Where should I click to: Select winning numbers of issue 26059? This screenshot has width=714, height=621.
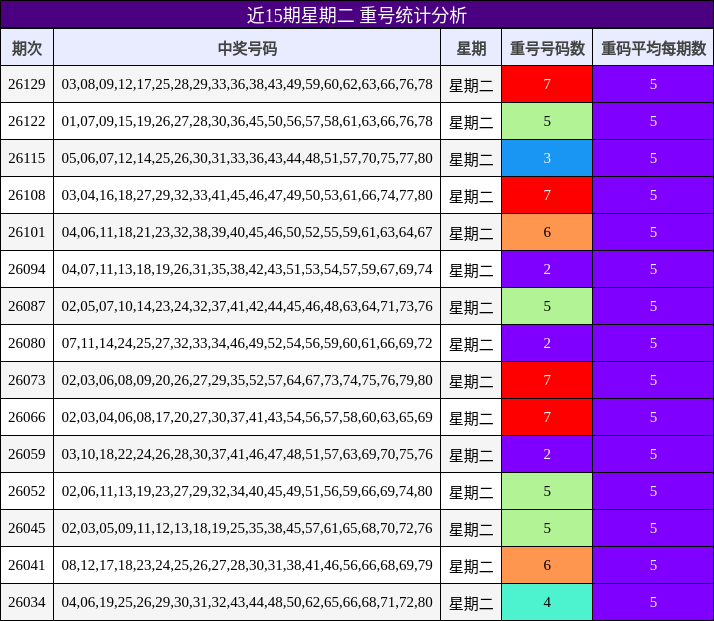coord(247,454)
